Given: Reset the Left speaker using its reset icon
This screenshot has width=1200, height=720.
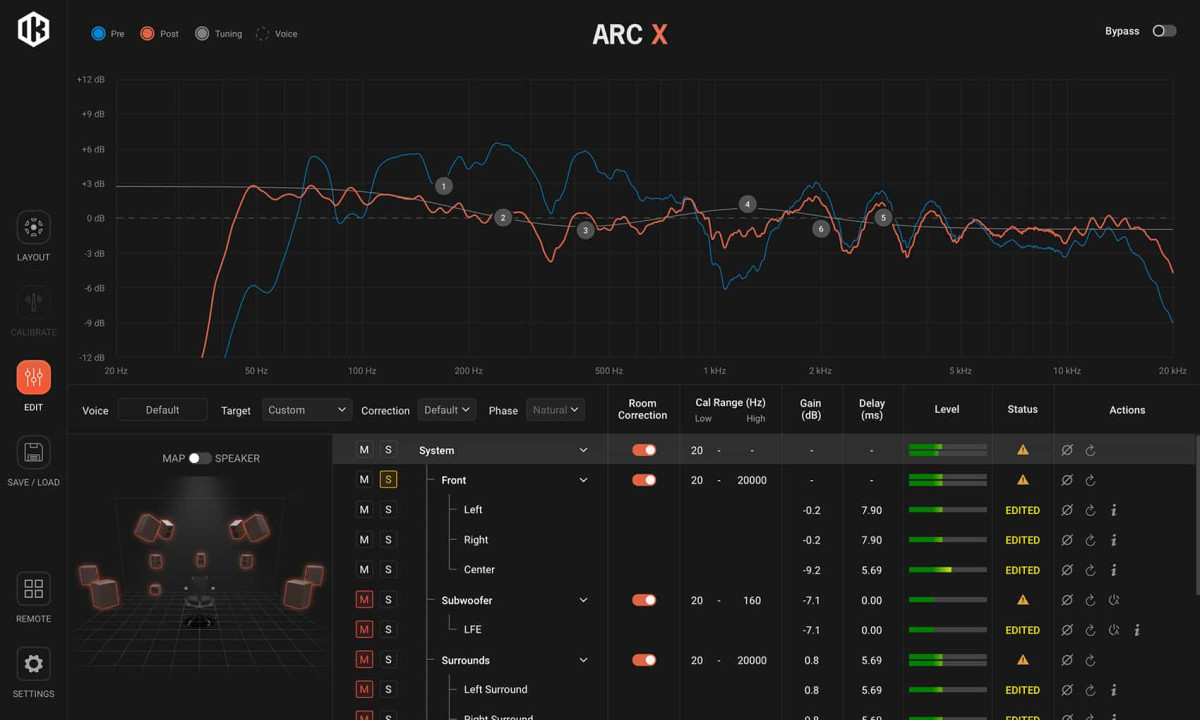Looking at the screenshot, I should (1090, 510).
